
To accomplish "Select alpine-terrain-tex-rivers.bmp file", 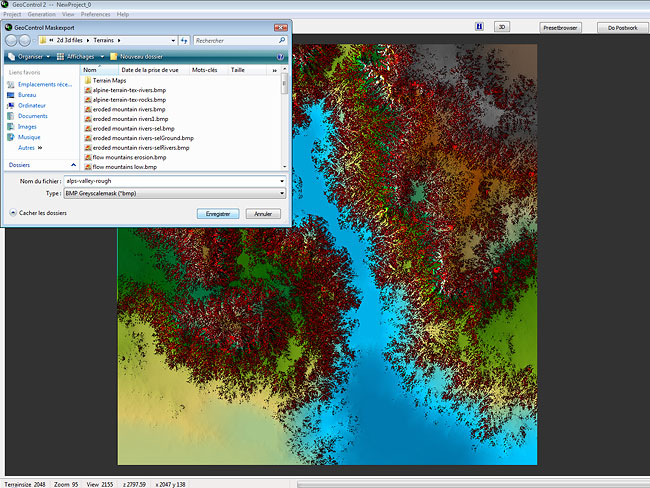I will [x=129, y=90].
